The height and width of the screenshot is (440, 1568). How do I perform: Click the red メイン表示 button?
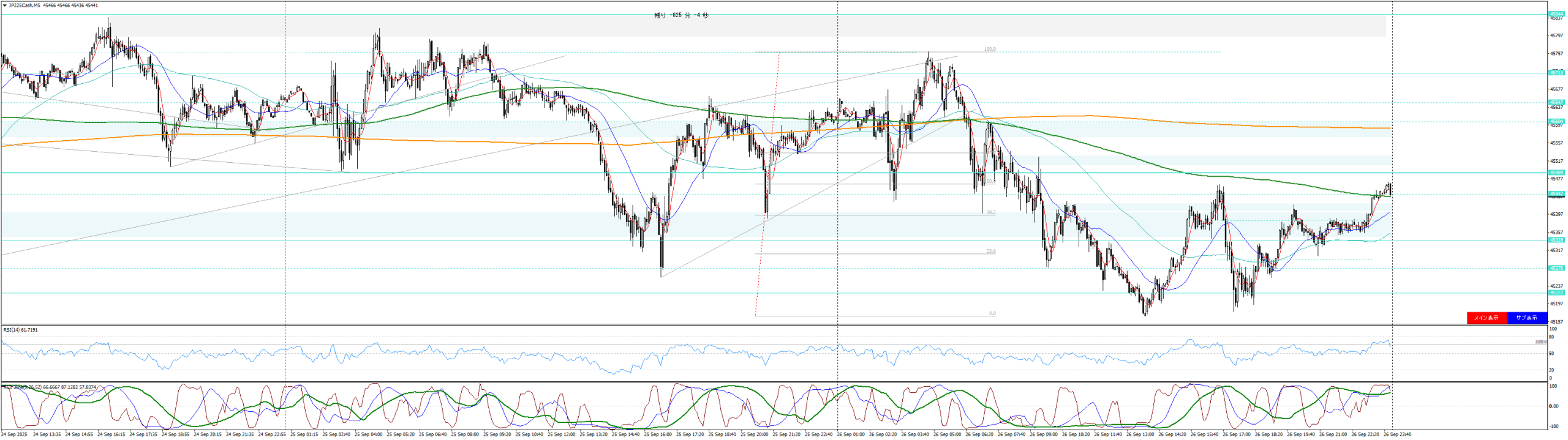1486,318
